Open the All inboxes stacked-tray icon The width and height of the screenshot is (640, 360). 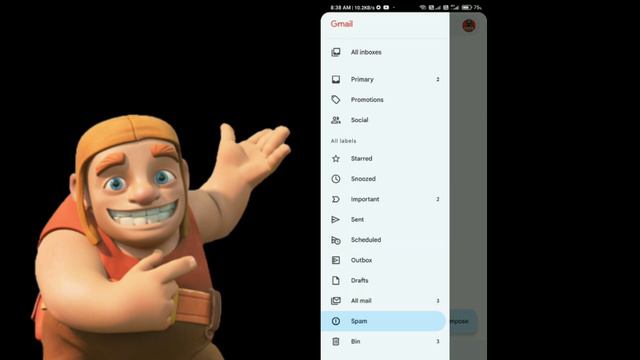[336, 52]
